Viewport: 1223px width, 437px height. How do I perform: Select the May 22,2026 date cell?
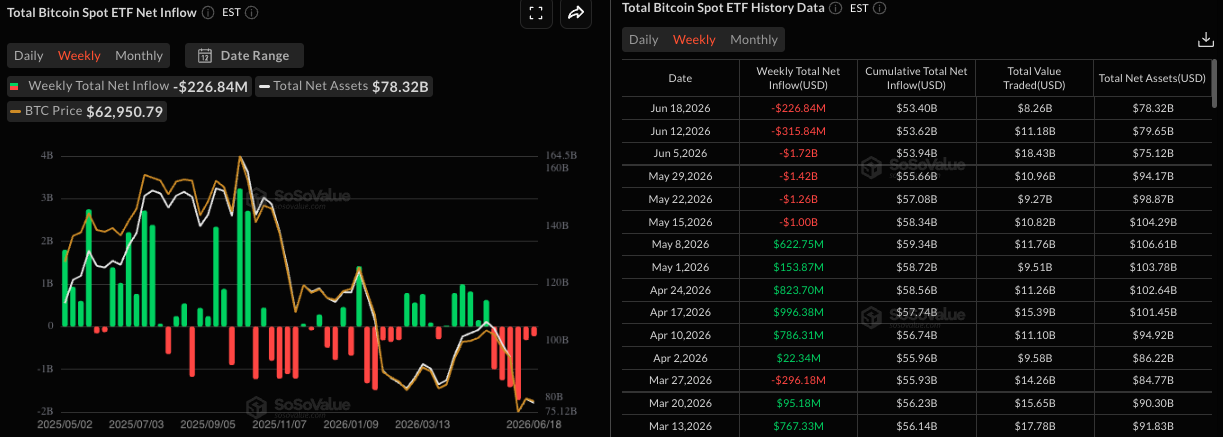[x=680, y=199]
